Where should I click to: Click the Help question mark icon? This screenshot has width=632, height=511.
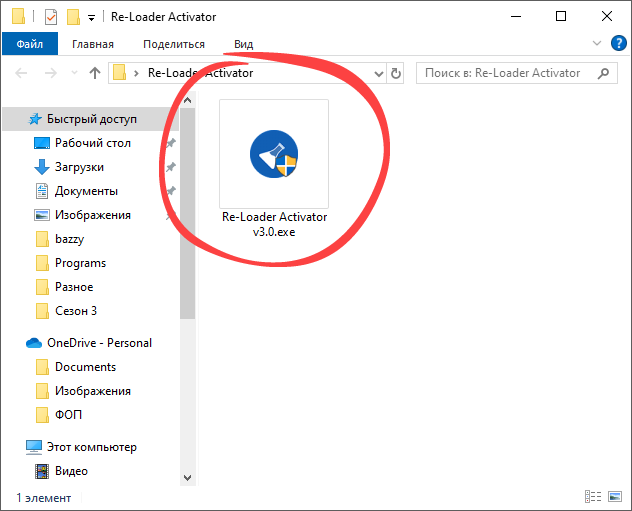point(619,43)
